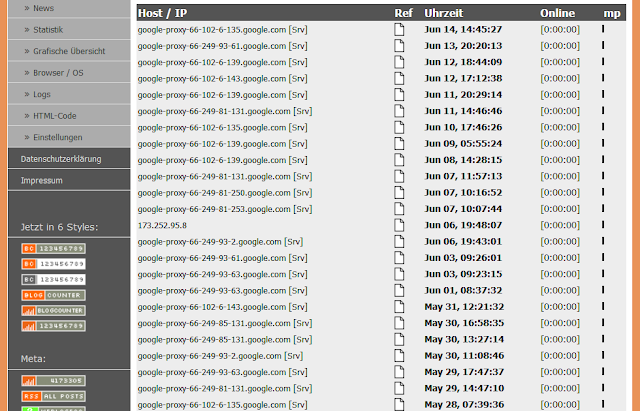Open referrer page icon for Jun 07, 10:07:44
This screenshot has height=411, width=640.
[x=399, y=209]
